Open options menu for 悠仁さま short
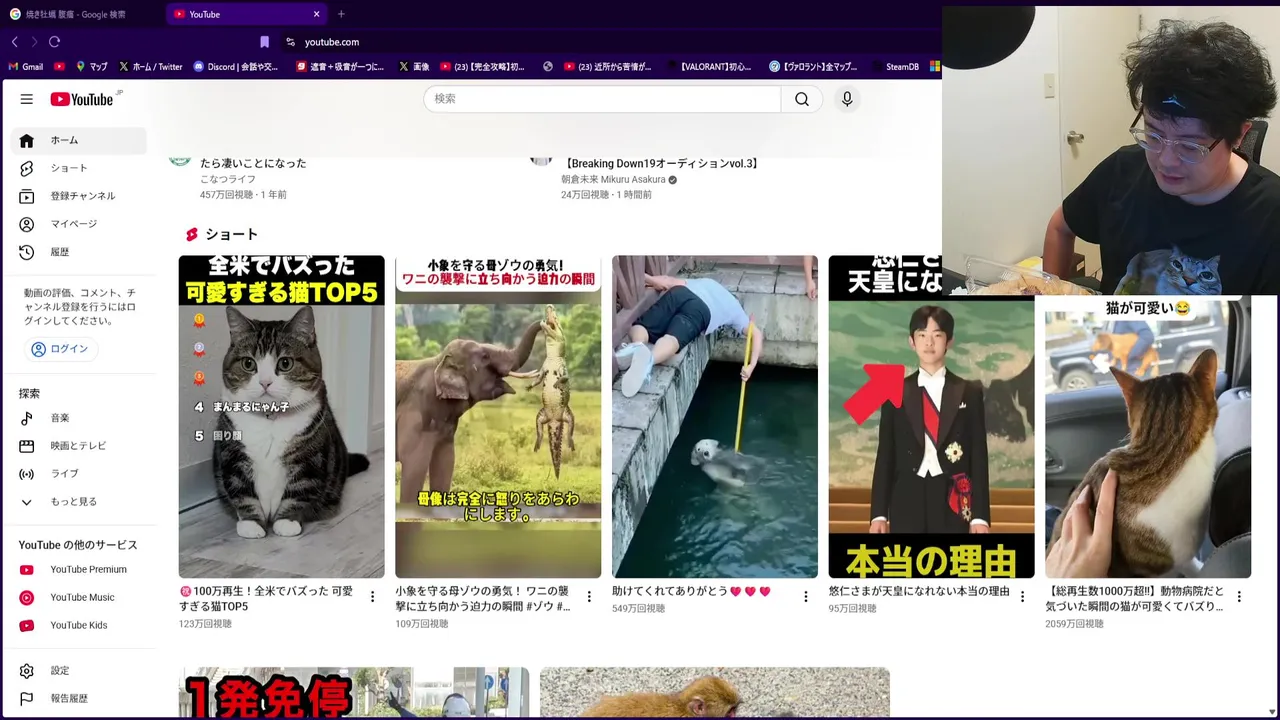Viewport: 1280px width, 720px height. click(x=1022, y=597)
